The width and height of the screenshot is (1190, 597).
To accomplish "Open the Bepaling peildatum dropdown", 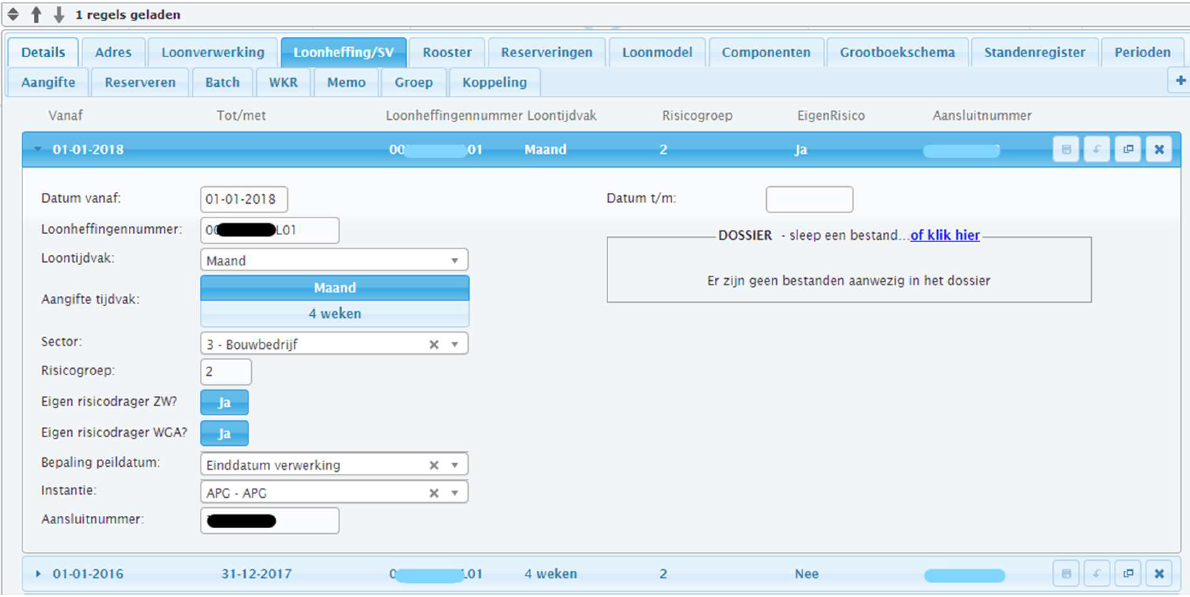I will 335,464.
